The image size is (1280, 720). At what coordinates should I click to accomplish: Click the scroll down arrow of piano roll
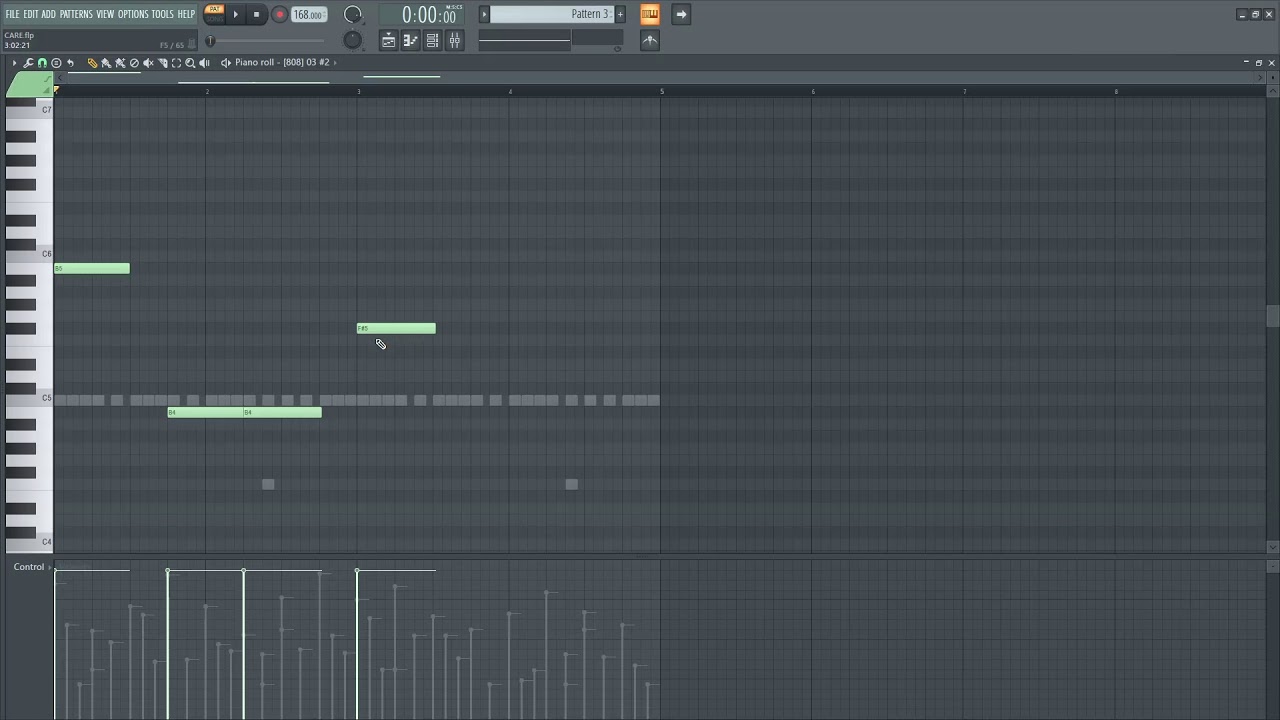pyautogui.click(x=1272, y=547)
